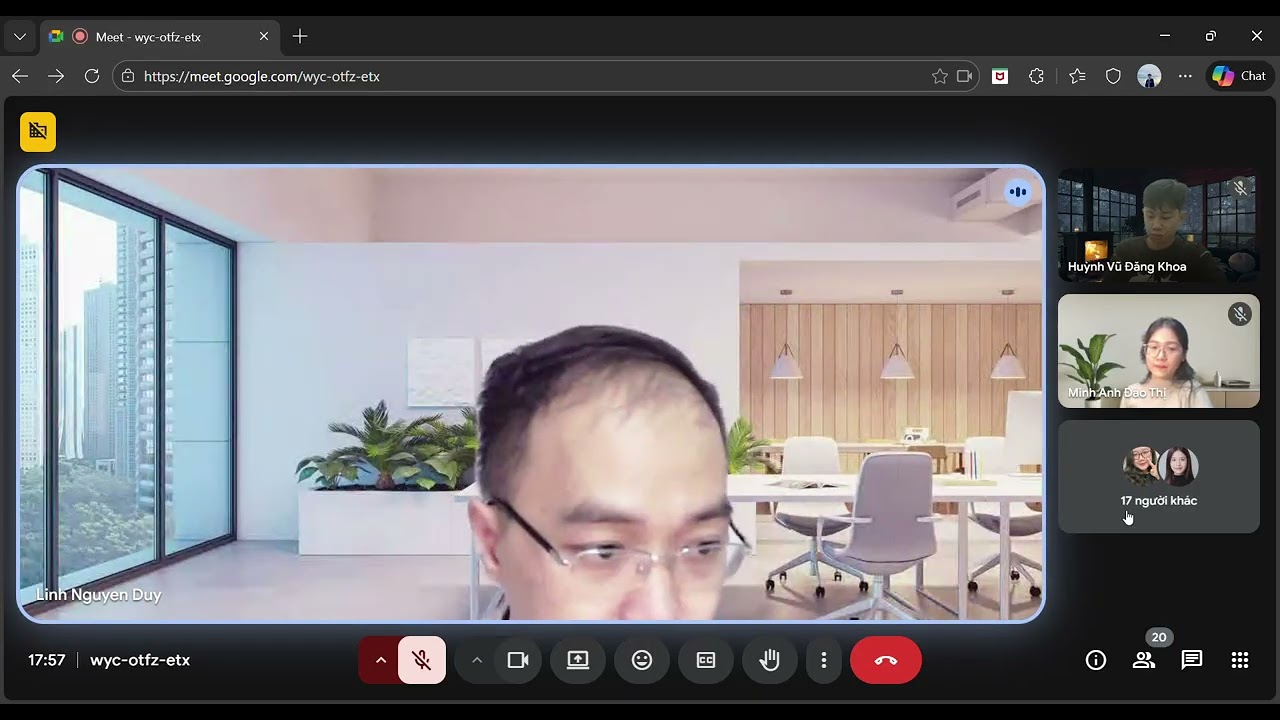Open browser profile avatar
1280x720 pixels.
pos(1149,76)
